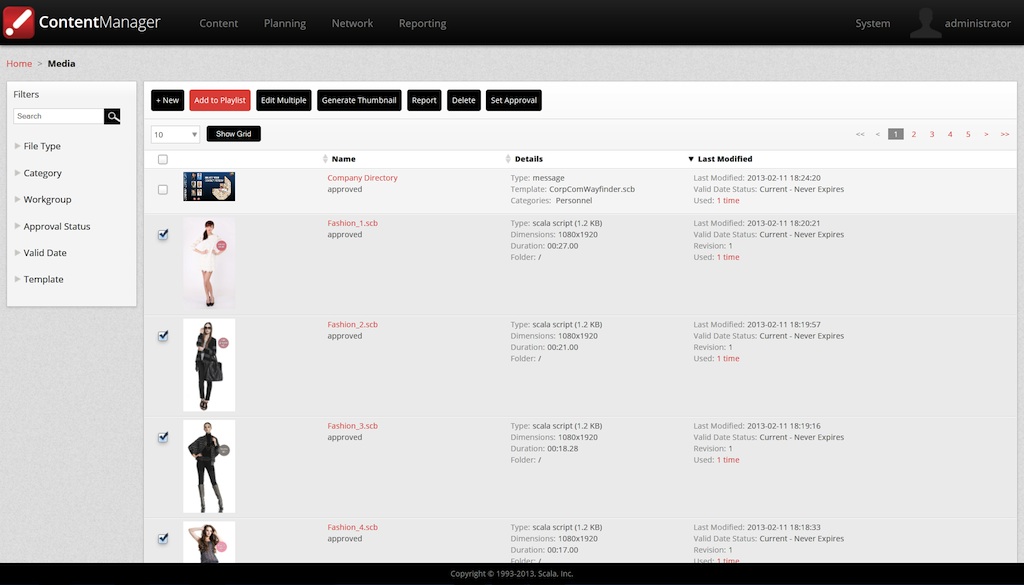Open the Planning menu
This screenshot has width=1024, height=585.
[x=285, y=23]
